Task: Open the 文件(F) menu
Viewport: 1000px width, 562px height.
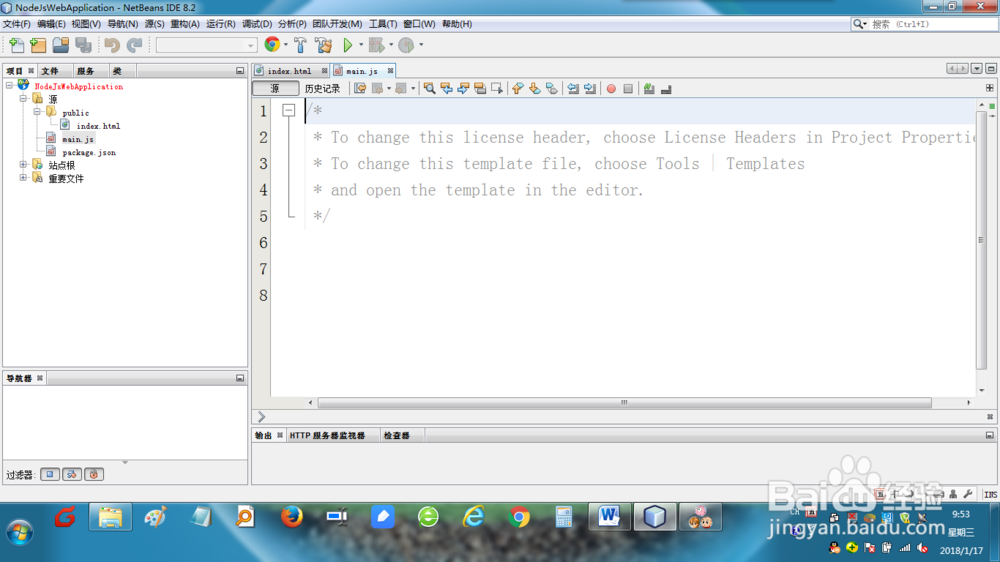Action: coord(17,24)
